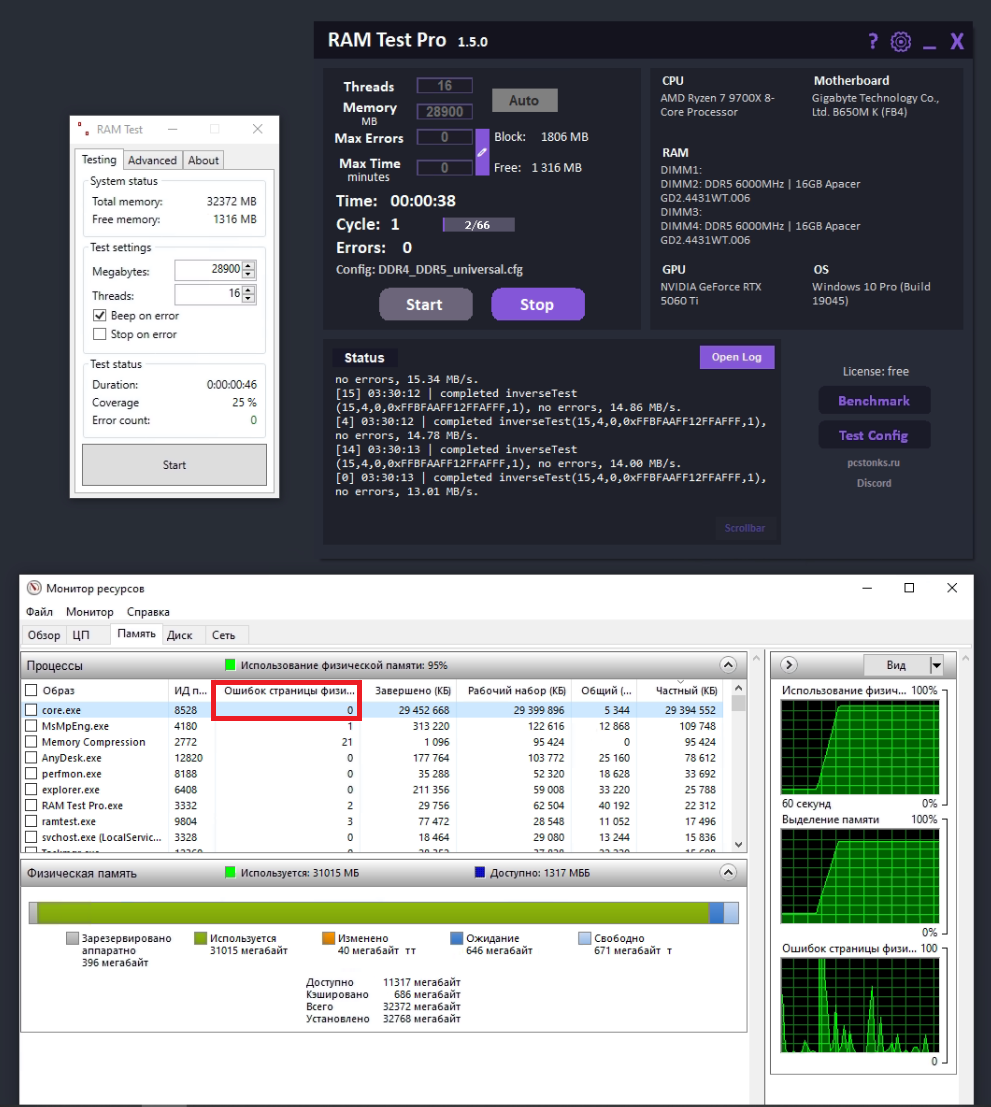The width and height of the screenshot is (991, 1107).
Task: Click the Memory MB field showing 28900
Action: (444, 112)
